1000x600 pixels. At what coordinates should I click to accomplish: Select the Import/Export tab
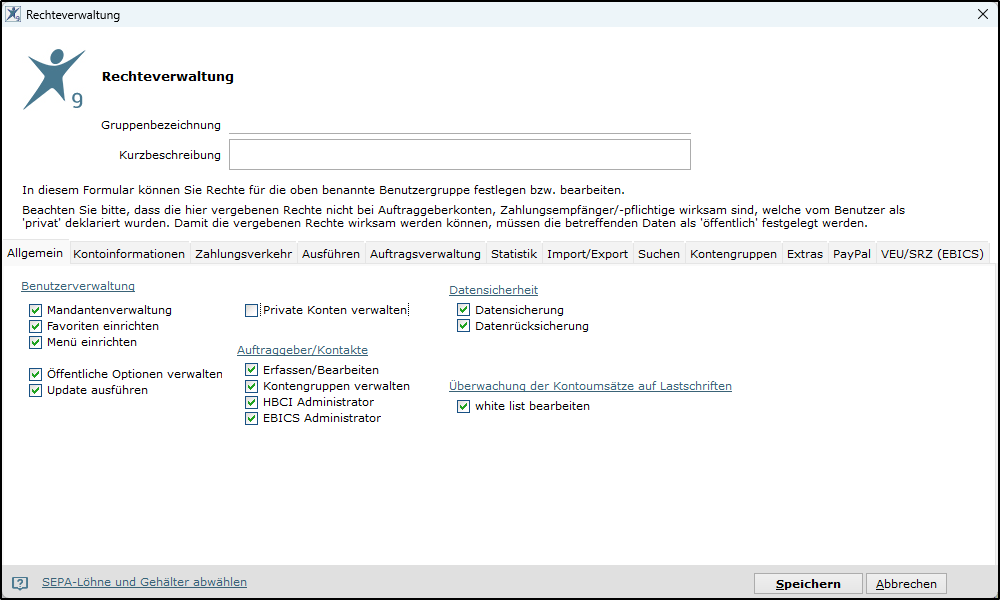[587, 254]
